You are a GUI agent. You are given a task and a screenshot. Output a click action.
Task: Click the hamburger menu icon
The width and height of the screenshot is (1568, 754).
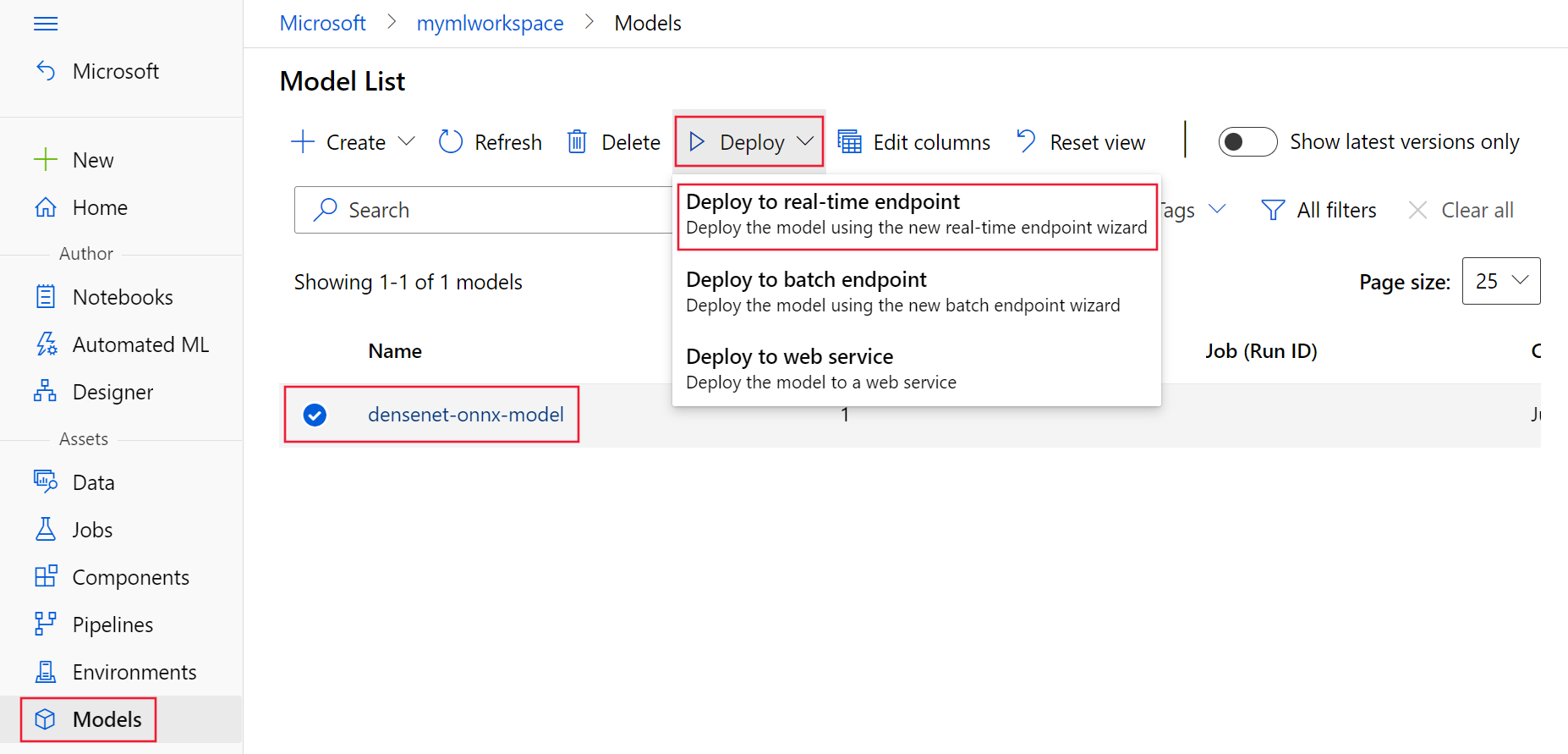46,24
